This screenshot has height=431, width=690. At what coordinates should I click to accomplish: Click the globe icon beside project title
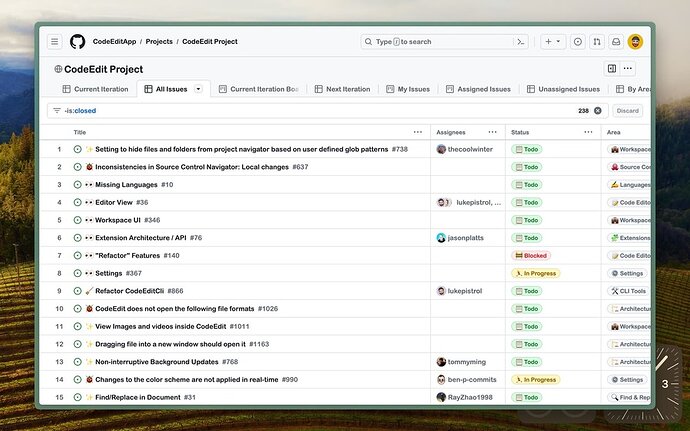click(58, 69)
